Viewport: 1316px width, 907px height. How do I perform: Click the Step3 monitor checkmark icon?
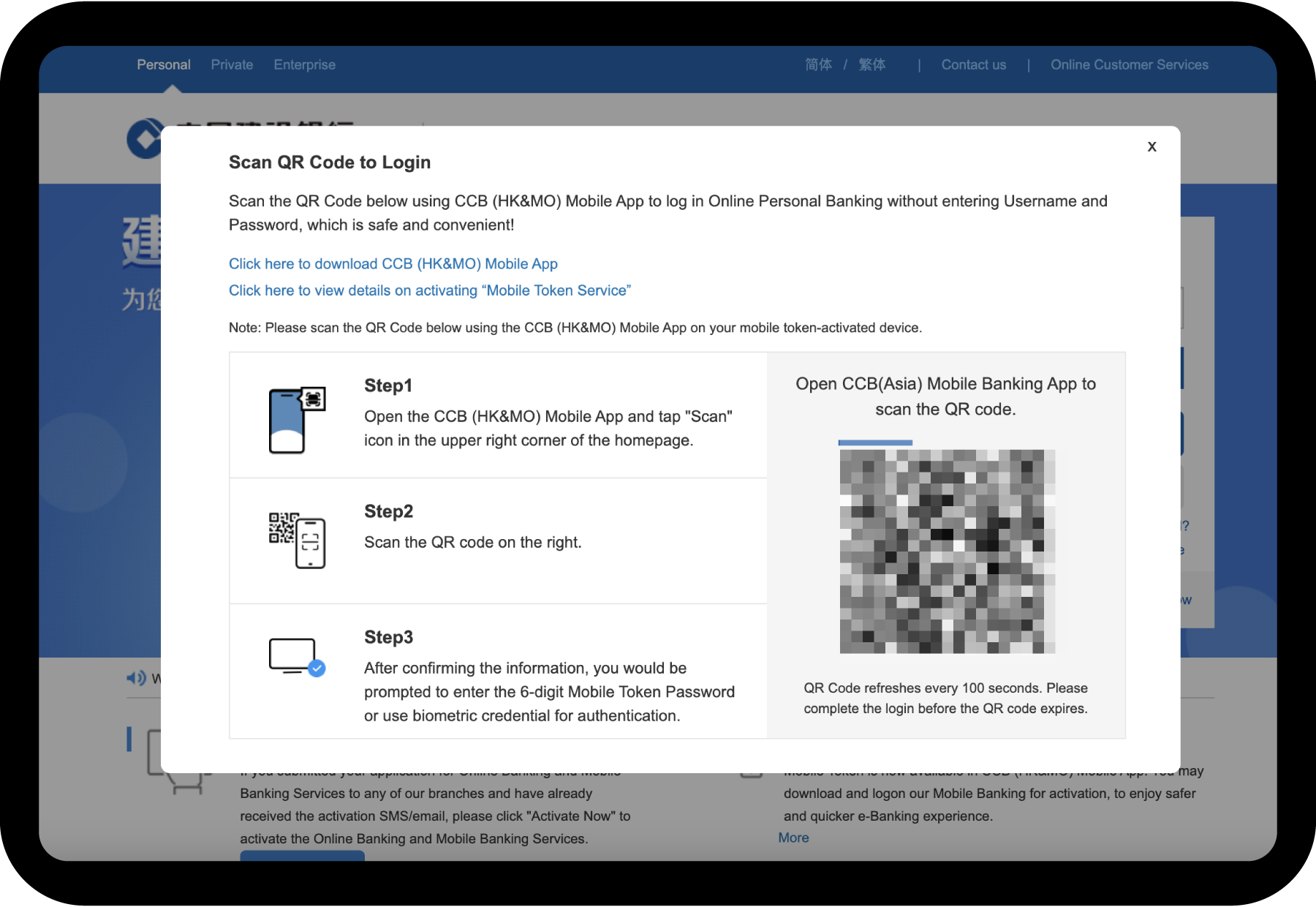point(297,656)
